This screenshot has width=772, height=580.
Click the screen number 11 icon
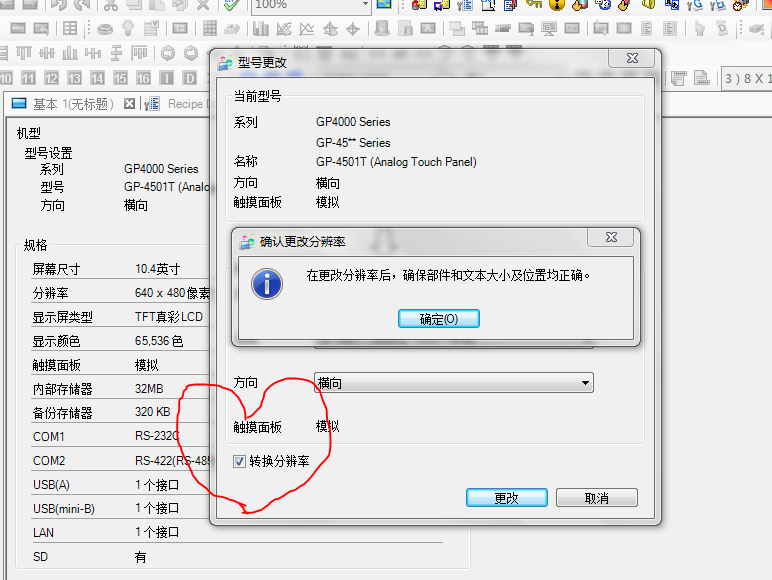28,78
